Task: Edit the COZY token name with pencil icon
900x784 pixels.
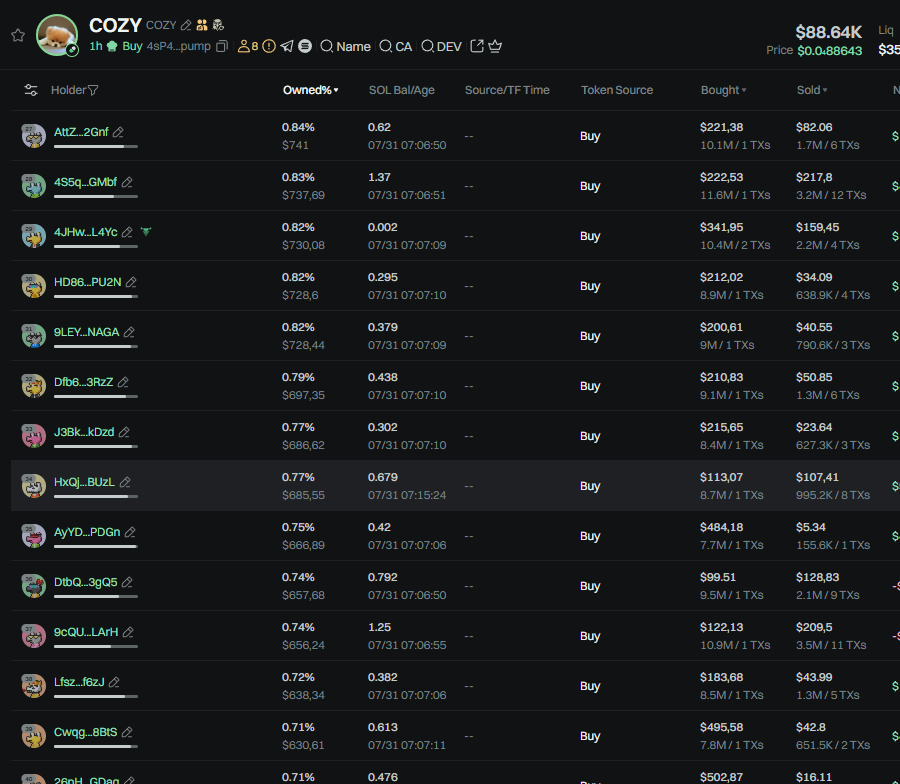Action: (186, 25)
